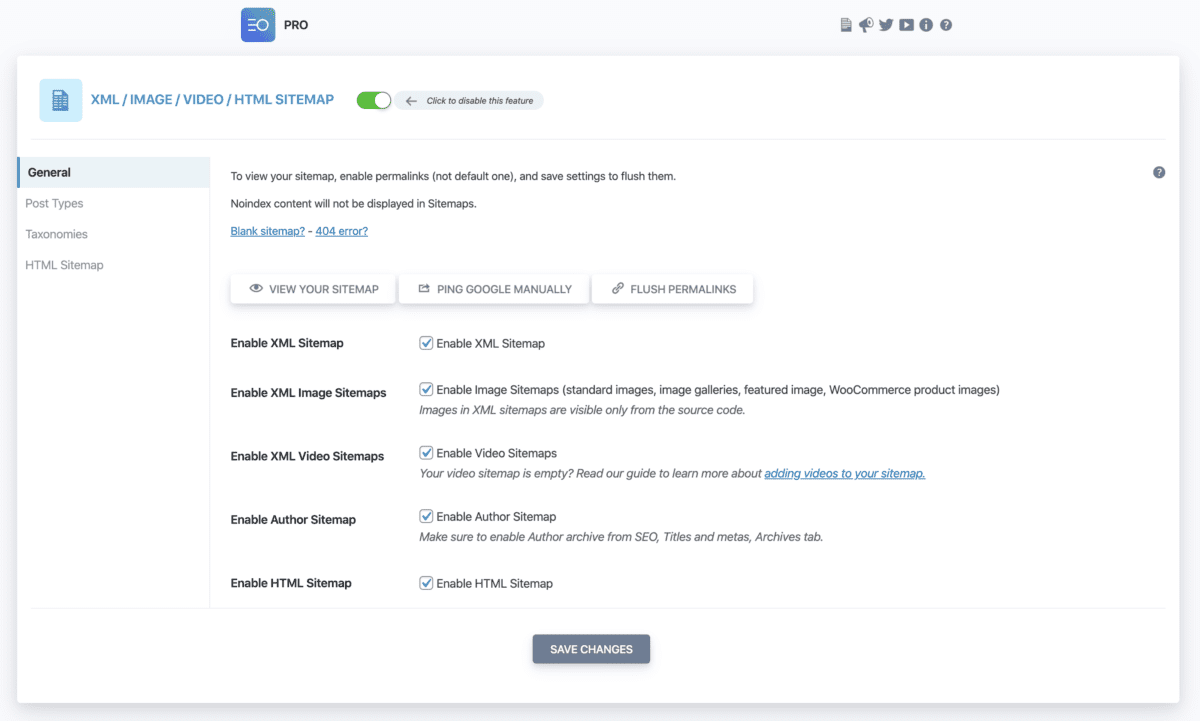Image resolution: width=1200 pixels, height=721 pixels.
Task: Select the General tab
Action: [x=114, y=172]
